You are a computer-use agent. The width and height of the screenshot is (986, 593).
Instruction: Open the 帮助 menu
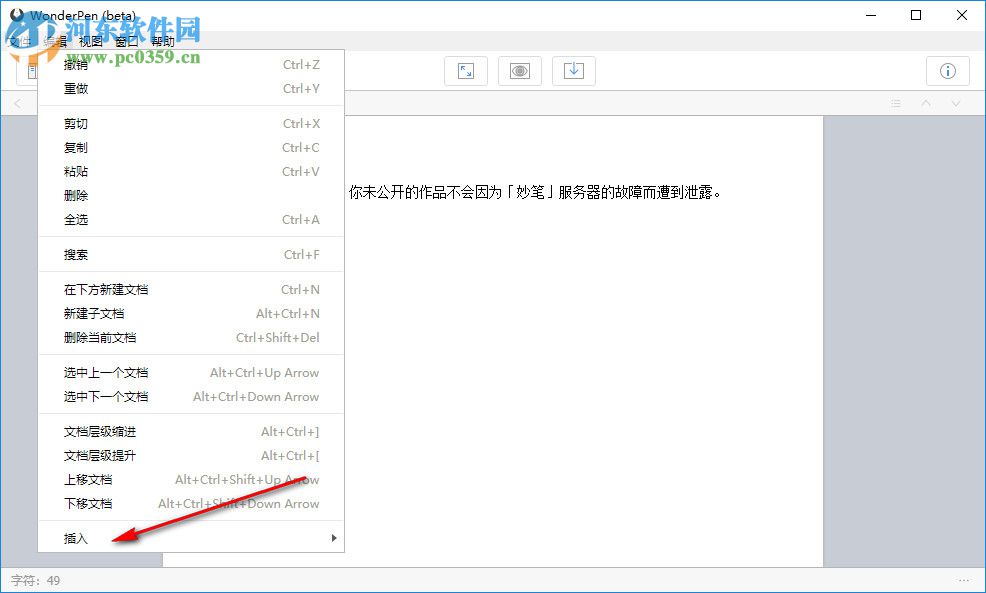[x=163, y=42]
